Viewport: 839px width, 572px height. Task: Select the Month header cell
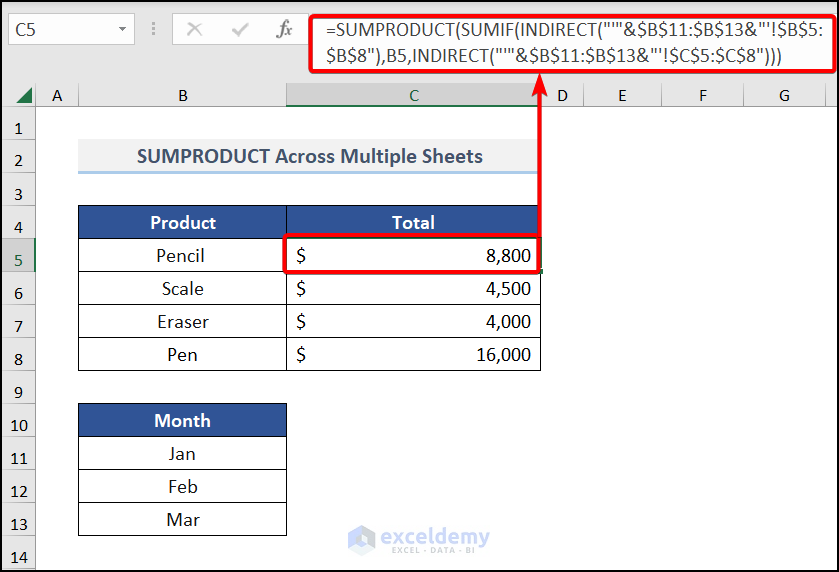[182, 421]
